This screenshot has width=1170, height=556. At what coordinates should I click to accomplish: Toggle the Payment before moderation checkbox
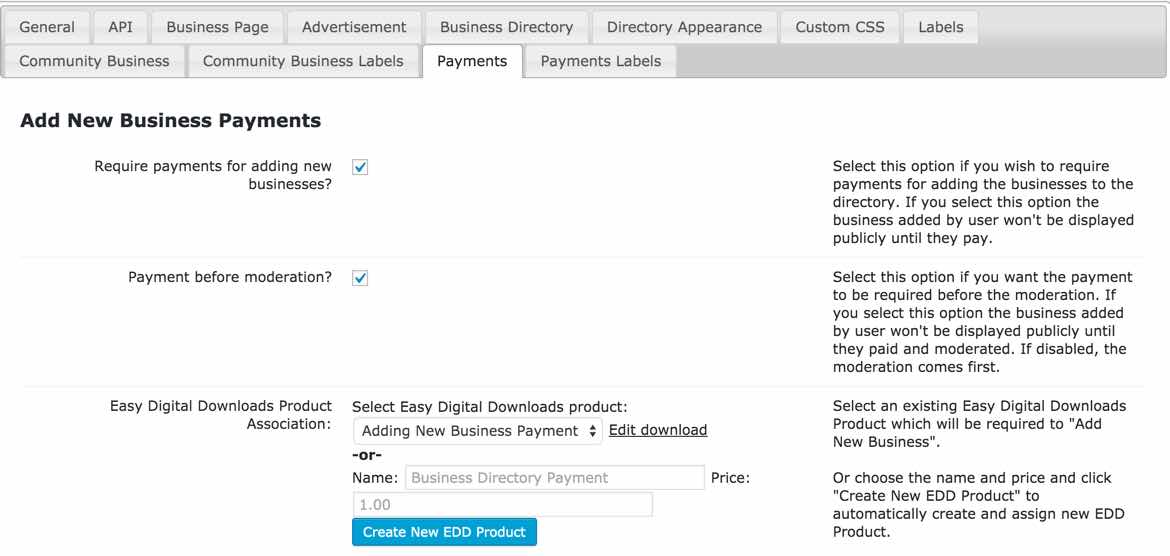click(360, 277)
